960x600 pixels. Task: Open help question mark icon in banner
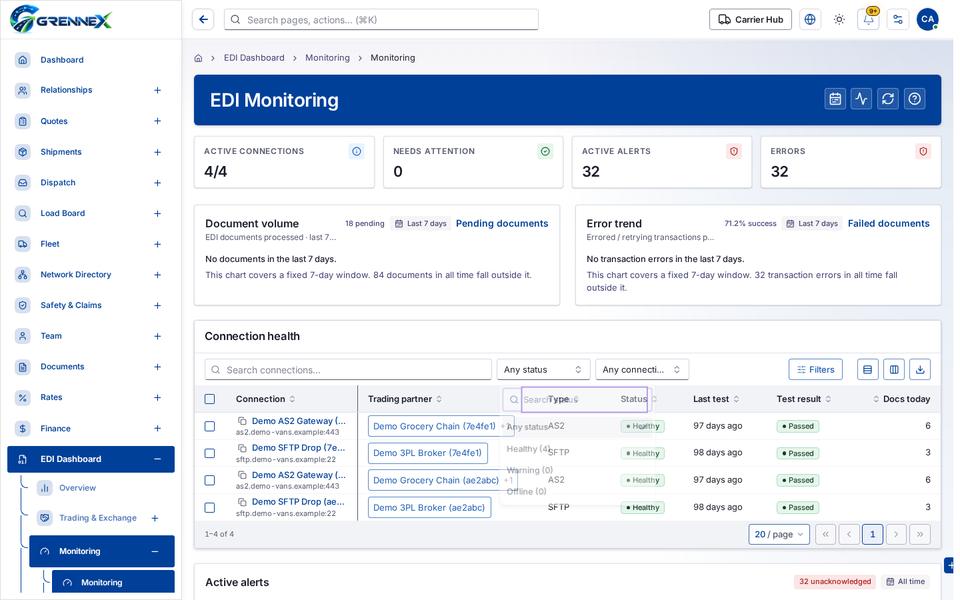click(915, 99)
